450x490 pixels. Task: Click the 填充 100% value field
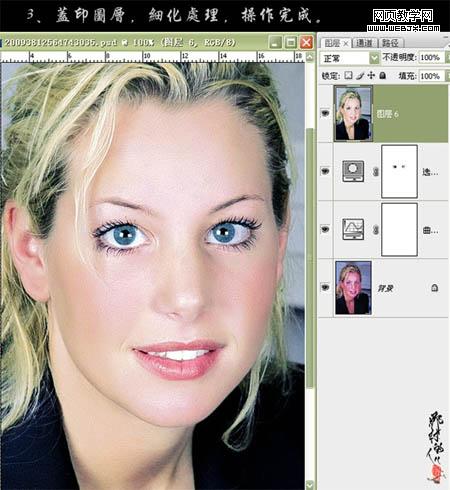pyautogui.click(x=432, y=76)
